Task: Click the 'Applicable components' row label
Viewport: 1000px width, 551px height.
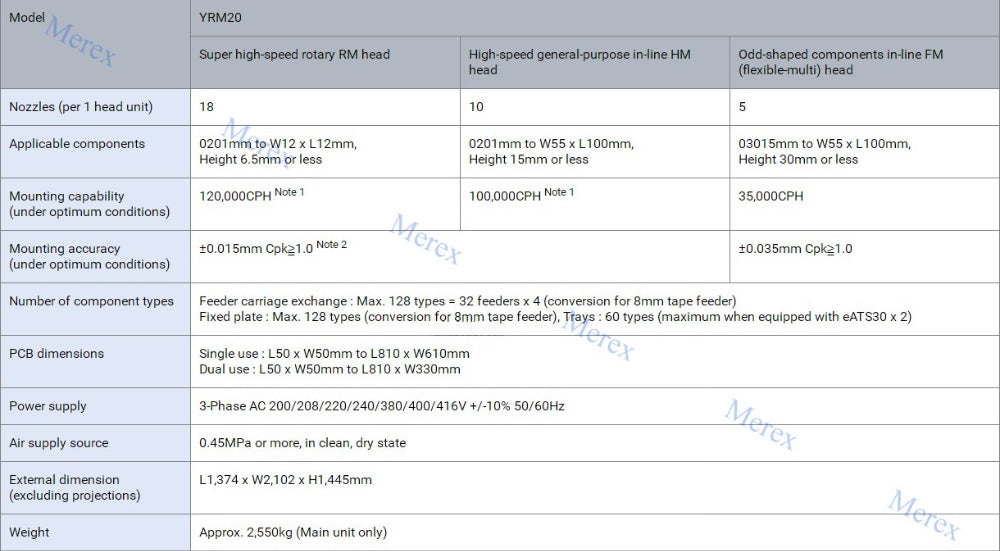Action: [77, 144]
